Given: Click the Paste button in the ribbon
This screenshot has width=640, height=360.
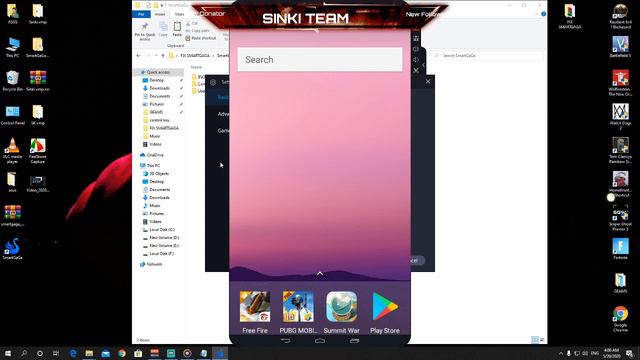Looking at the screenshot, I should [x=177, y=29].
